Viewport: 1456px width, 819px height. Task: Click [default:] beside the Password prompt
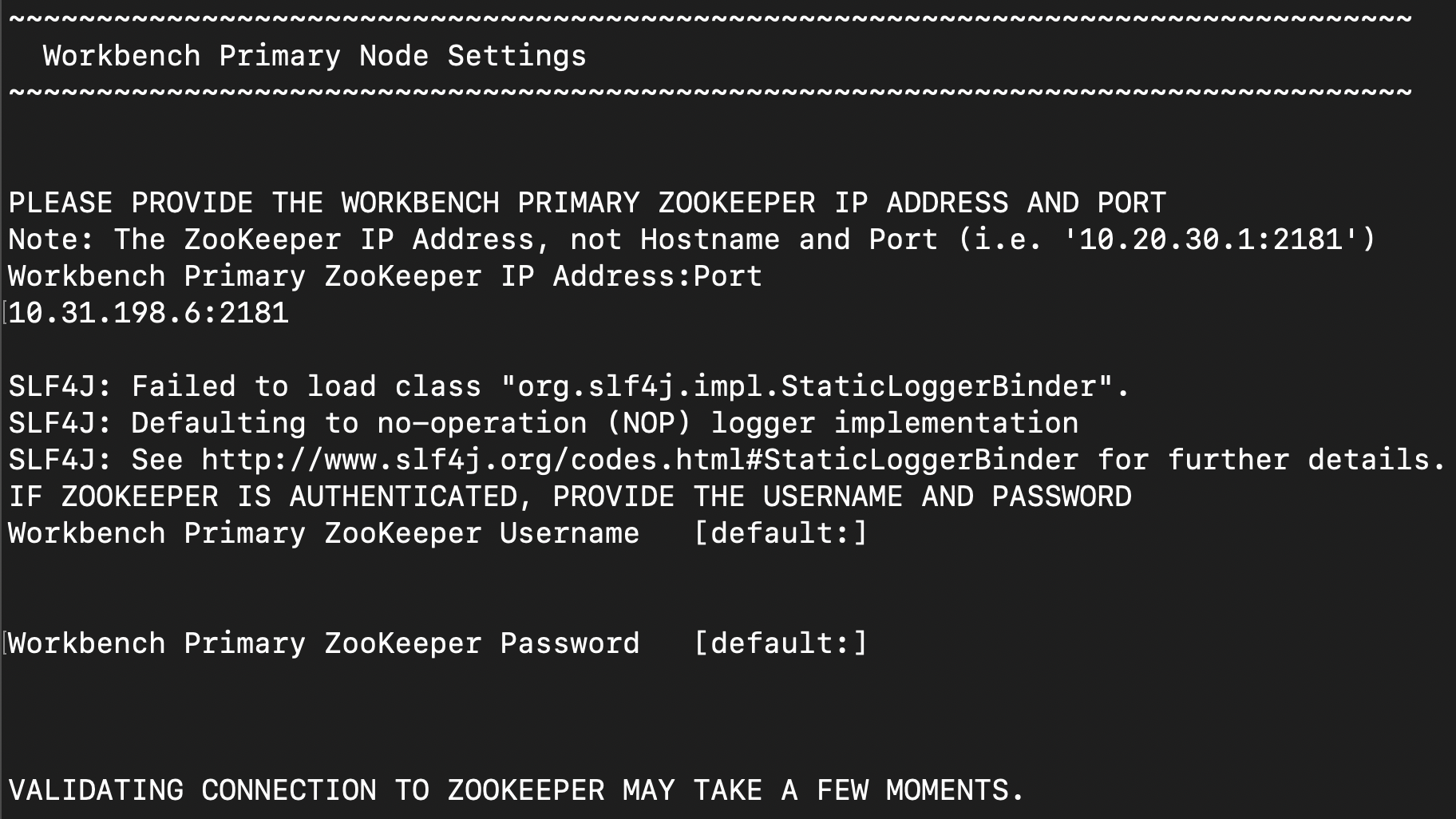click(780, 643)
